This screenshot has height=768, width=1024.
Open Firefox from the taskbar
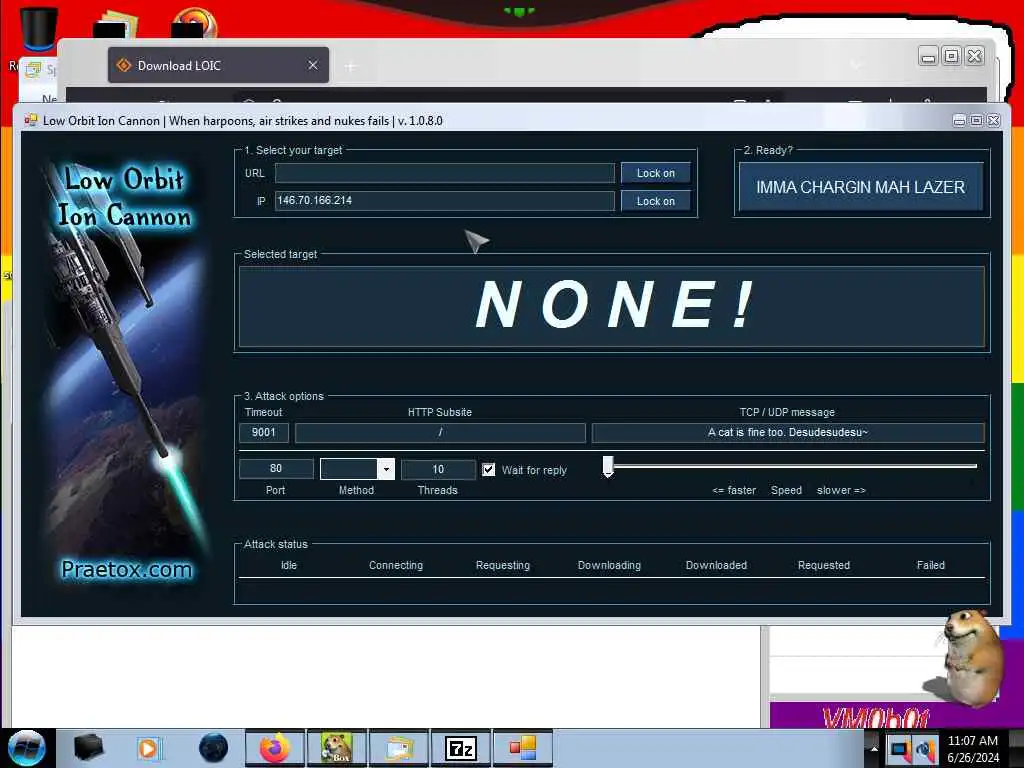point(275,748)
